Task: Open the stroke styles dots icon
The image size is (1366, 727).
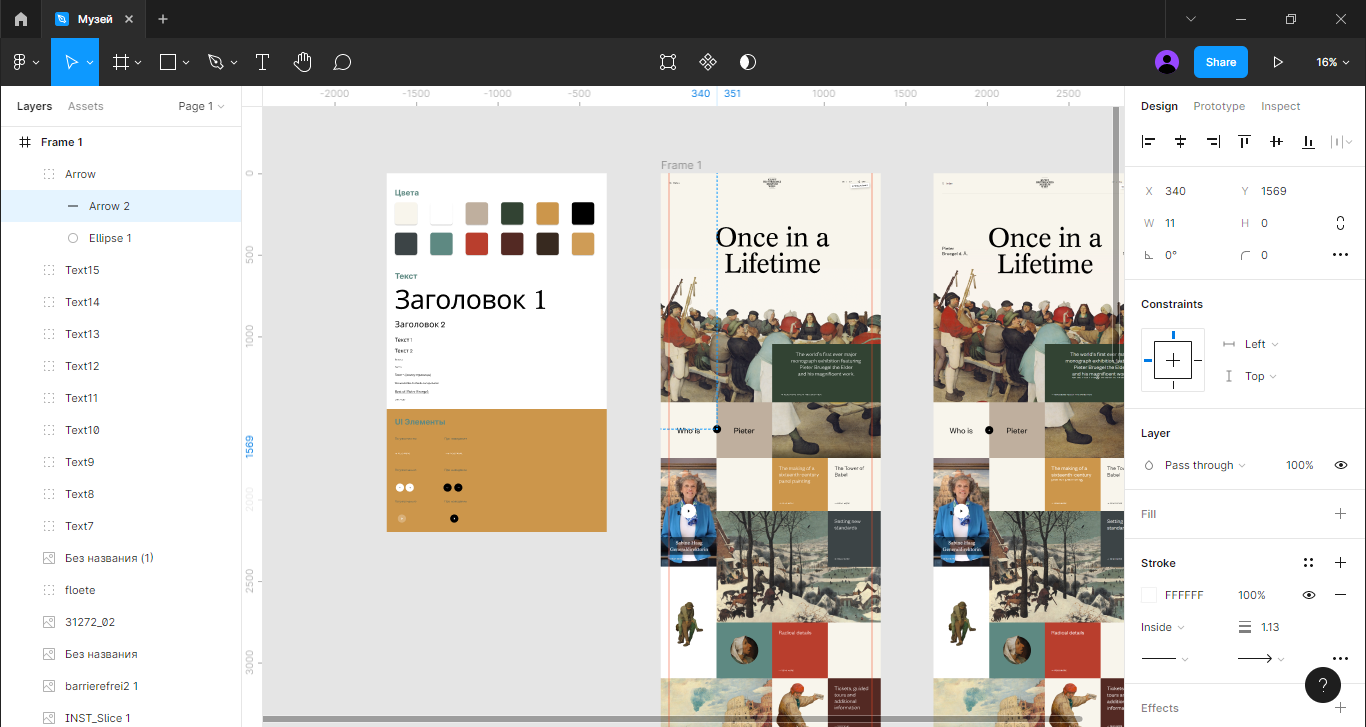Action: tap(1308, 563)
